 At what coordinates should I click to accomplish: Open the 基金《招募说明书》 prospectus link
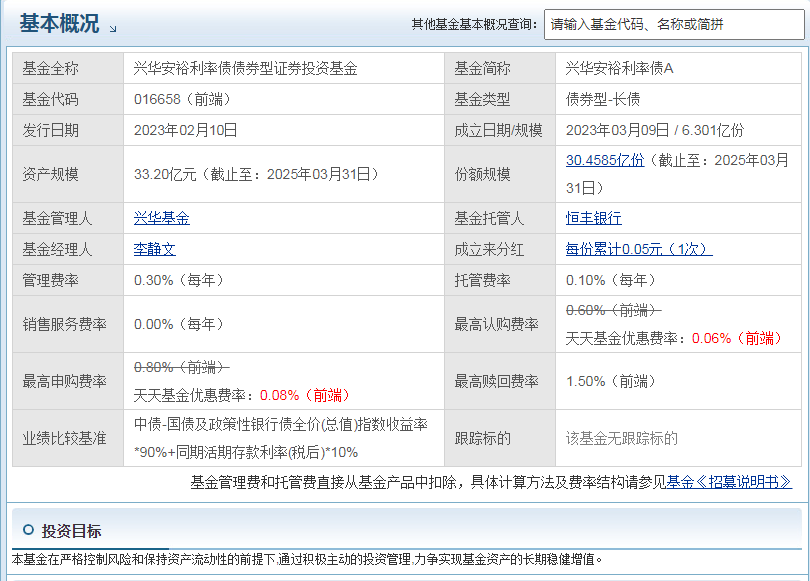pyautogui.click(x=729, y=482)
